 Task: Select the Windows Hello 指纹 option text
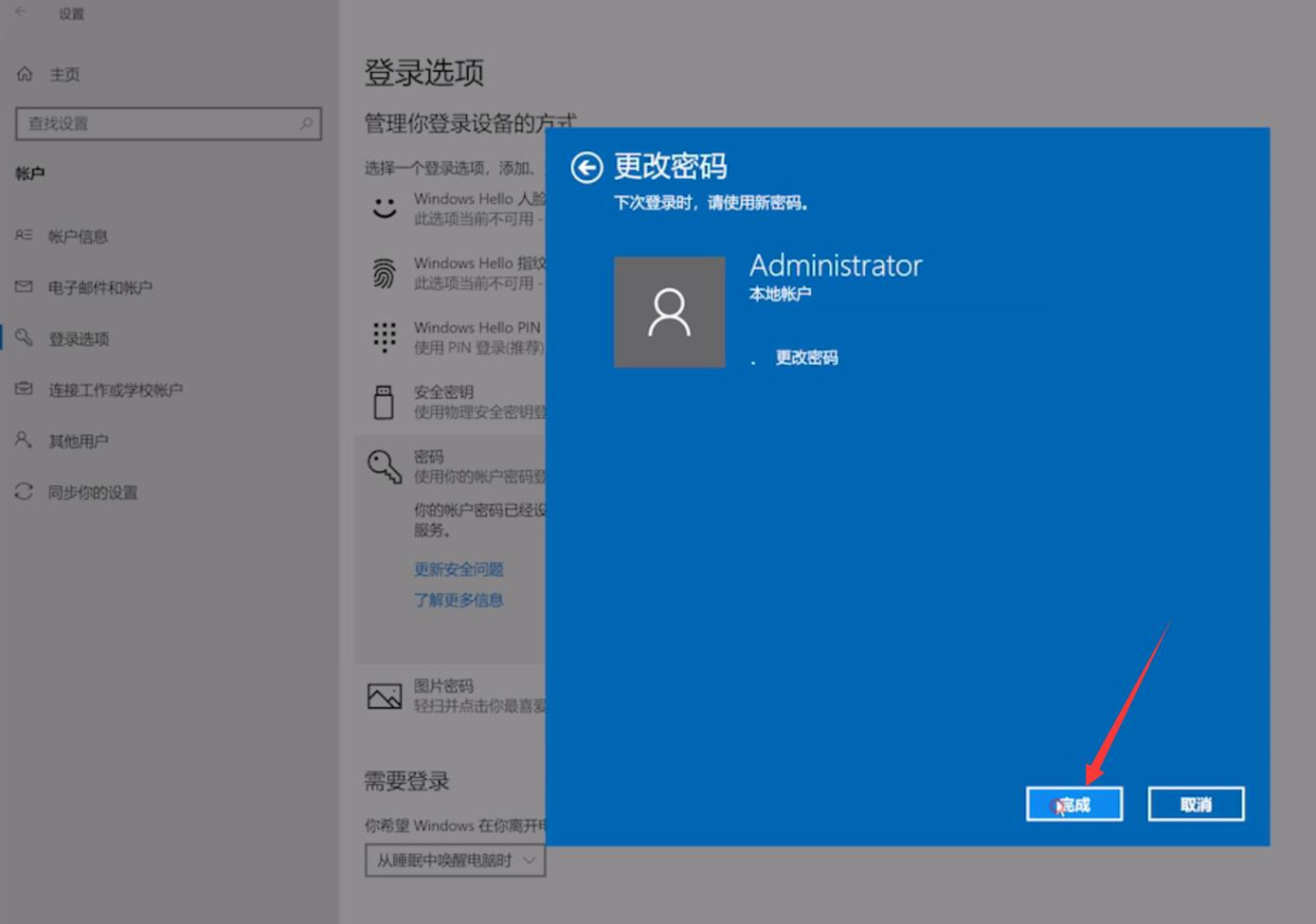[x=479, y=263]
